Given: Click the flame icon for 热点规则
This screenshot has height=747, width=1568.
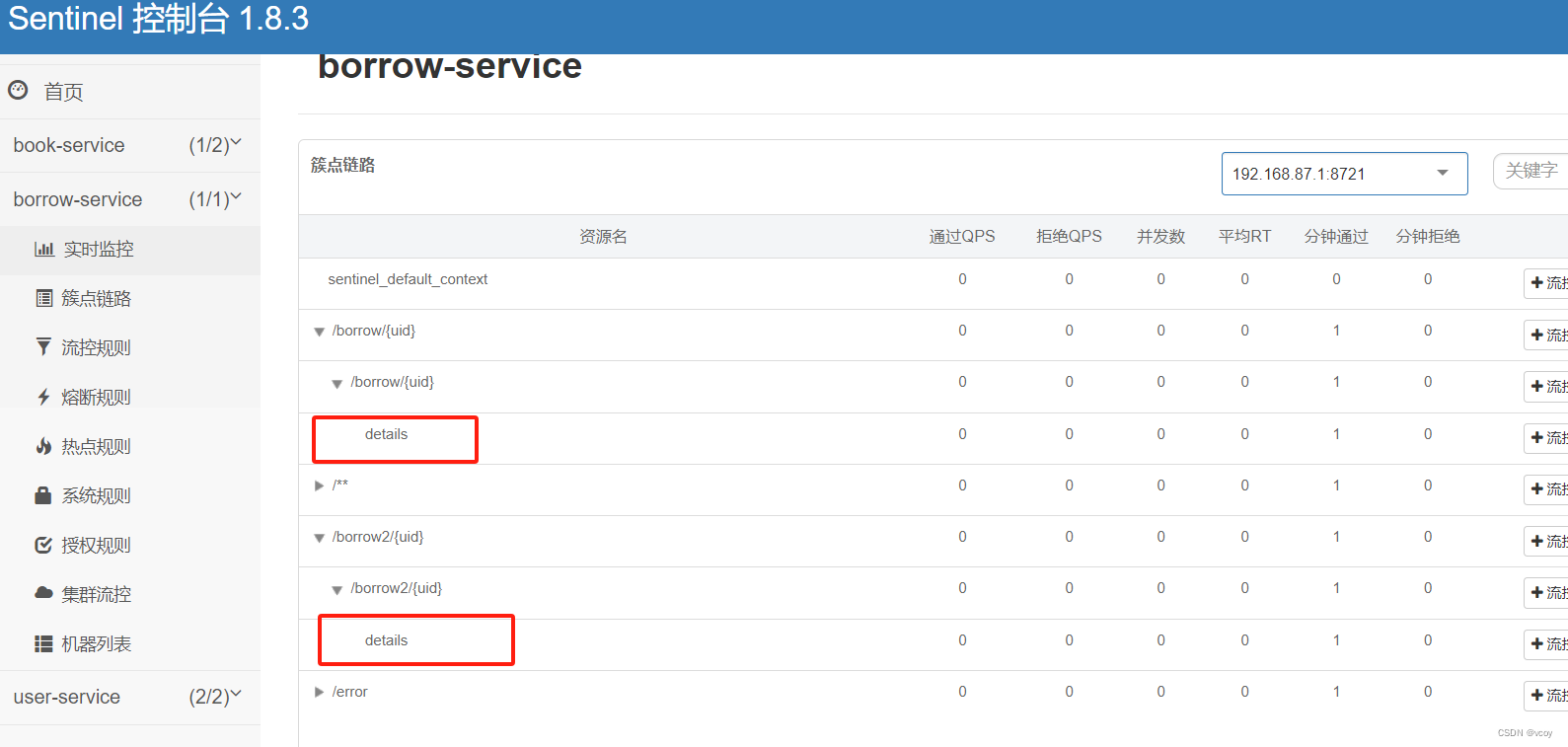Looking at the screenshot, I should point(43,446).
